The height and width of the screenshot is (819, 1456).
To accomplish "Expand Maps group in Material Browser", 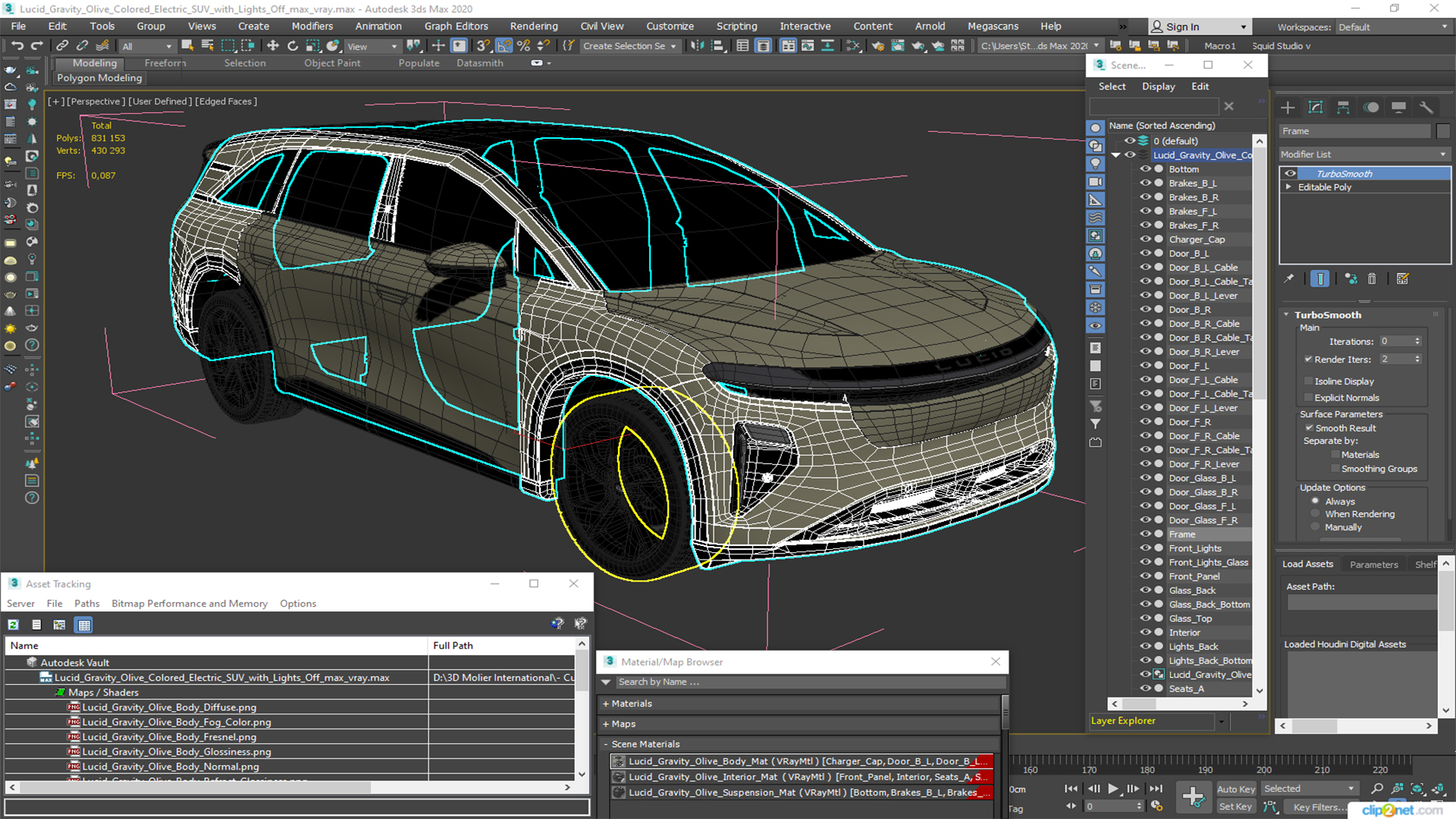I will [606, 724].
